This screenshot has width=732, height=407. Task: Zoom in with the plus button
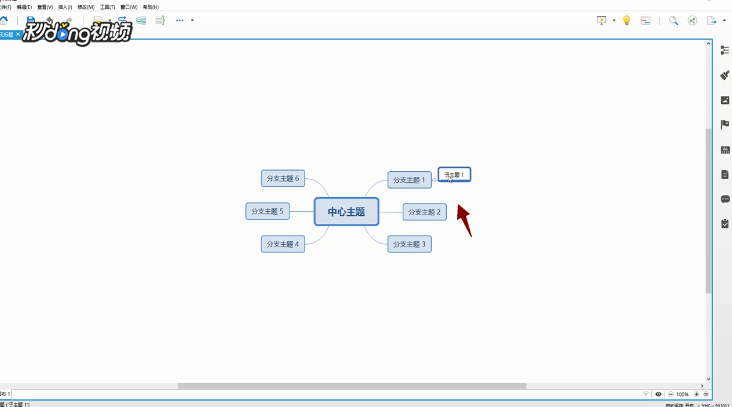(697, 394)
